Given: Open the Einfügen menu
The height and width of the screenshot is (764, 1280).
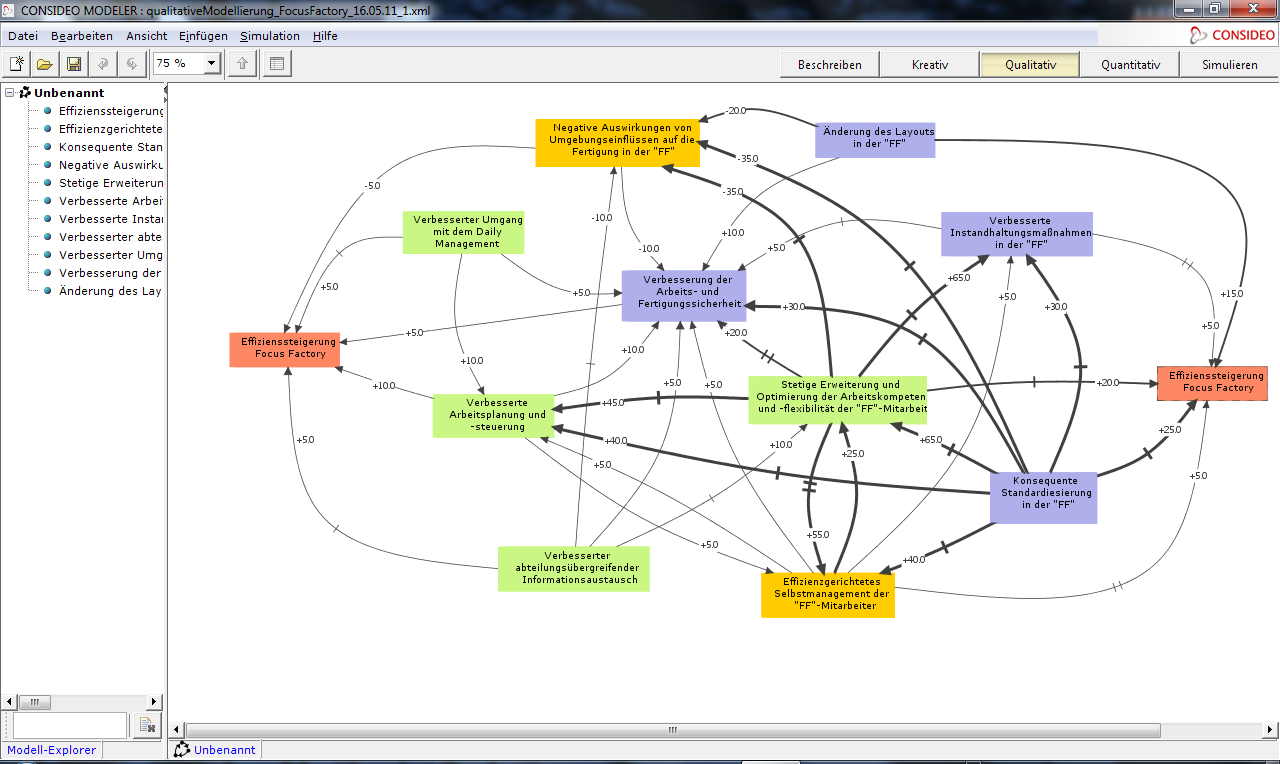Looking at the screenshot, I should [203, 36].
